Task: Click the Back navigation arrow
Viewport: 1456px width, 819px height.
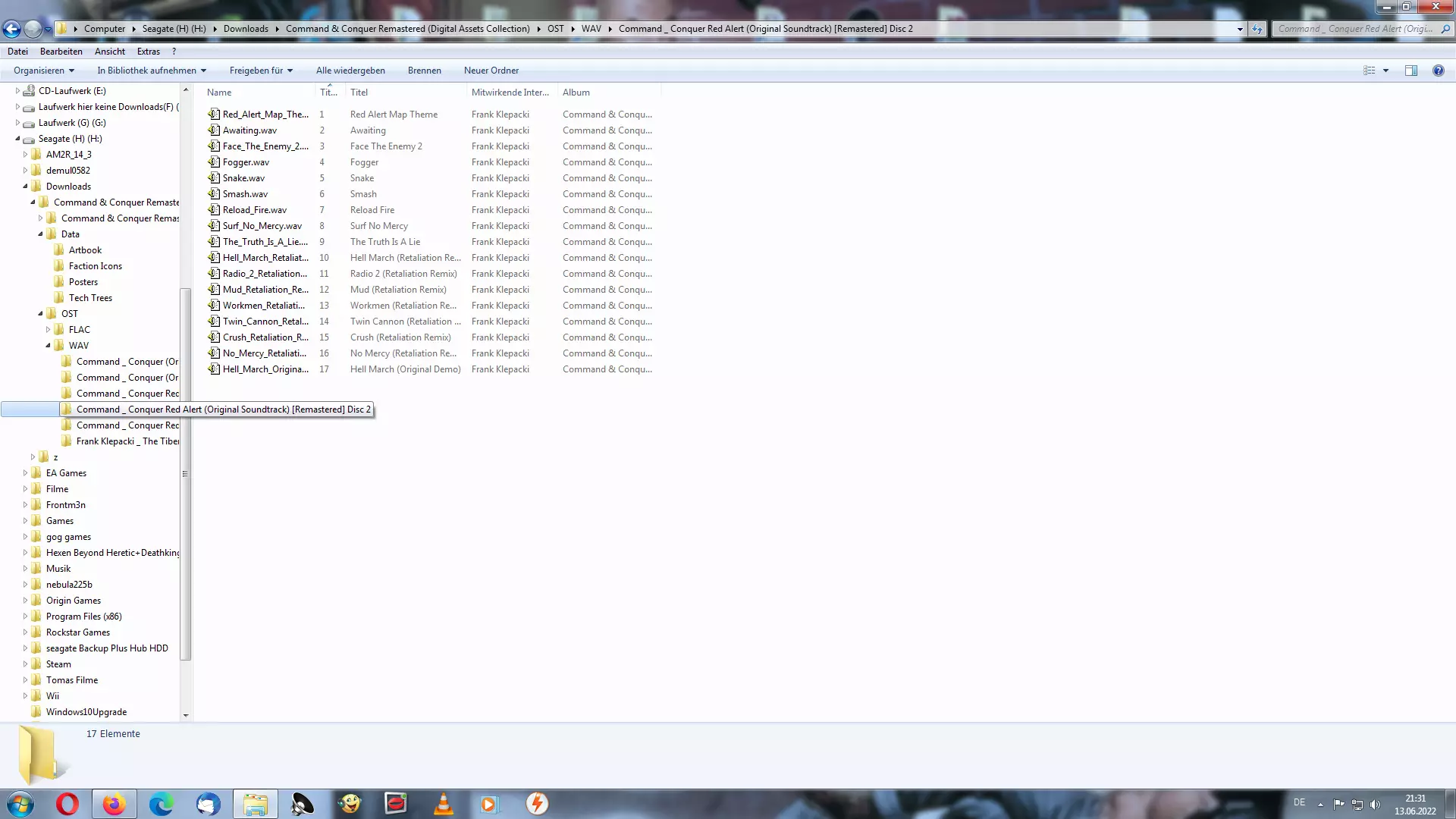Action: 11,29
